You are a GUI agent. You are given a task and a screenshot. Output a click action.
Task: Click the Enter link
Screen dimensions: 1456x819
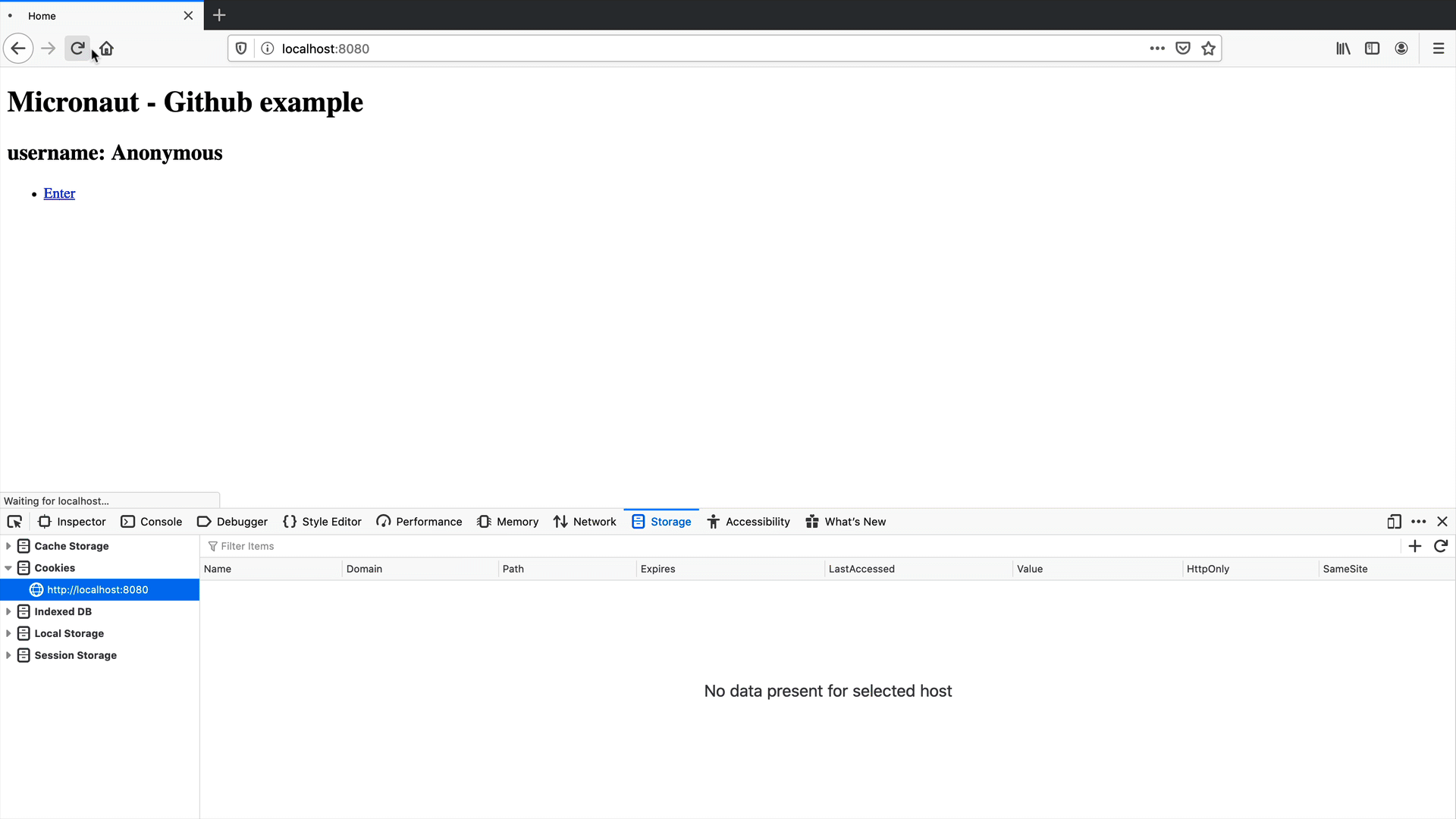tap(59, 193)
